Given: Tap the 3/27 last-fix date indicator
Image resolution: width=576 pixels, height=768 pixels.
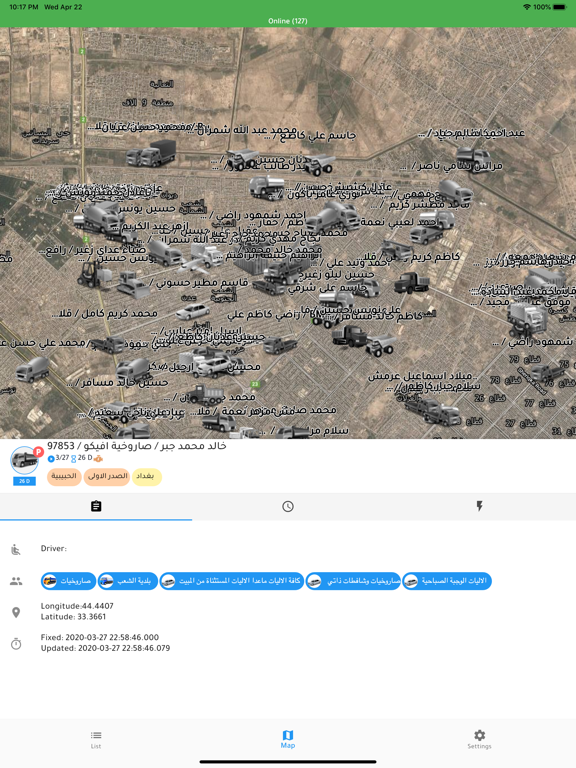Looking at the screenshot, I should coord(59,458).
